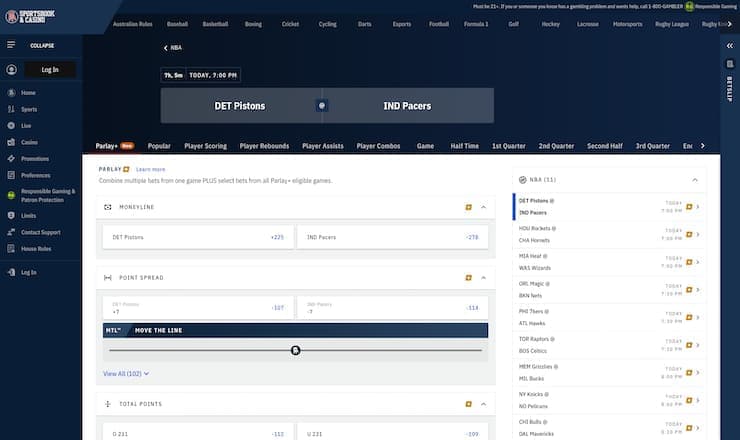740x440 pixels.
Task: Go back to NBA
Action: click(172, 48)
